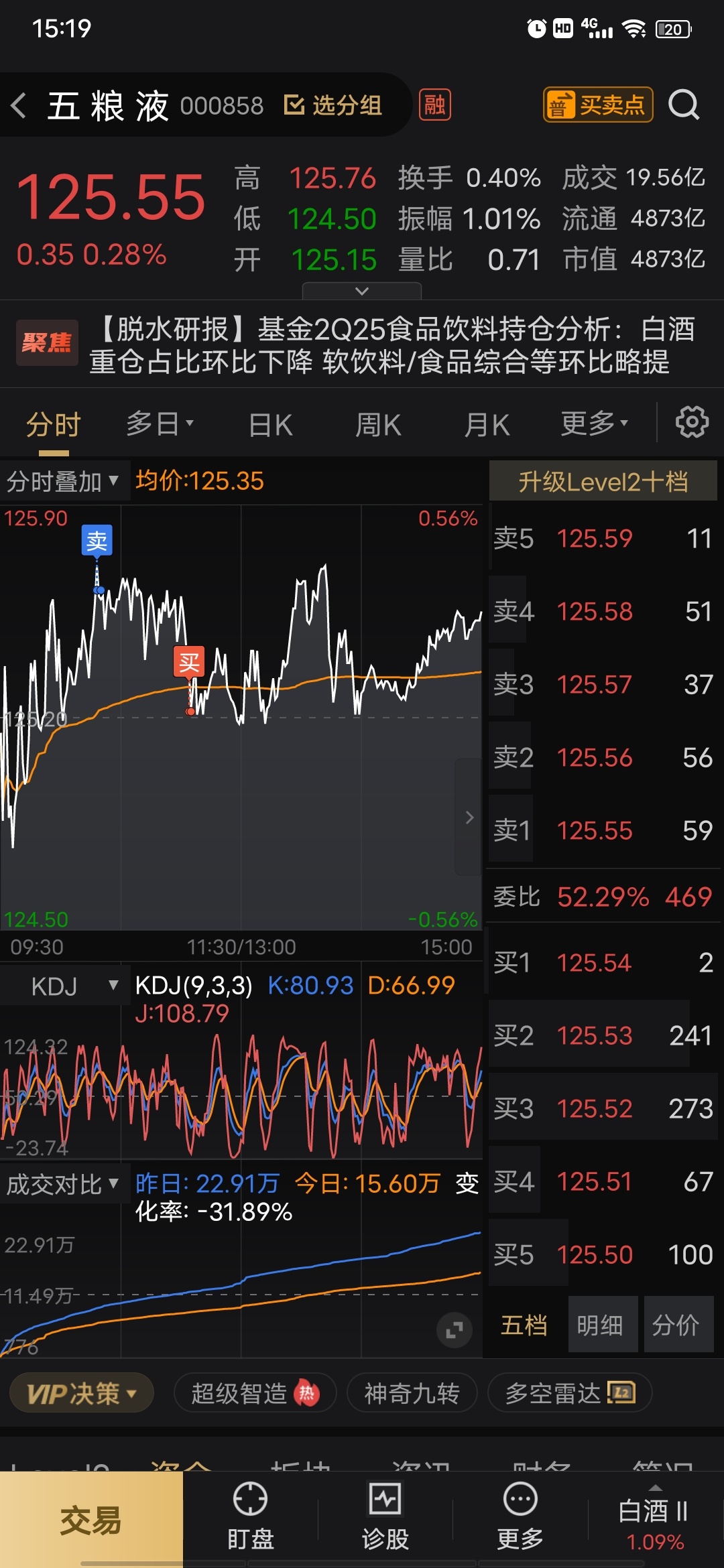Open chart settings gear icon
This screenshot has height=1568, width=724.
[692, 422]
